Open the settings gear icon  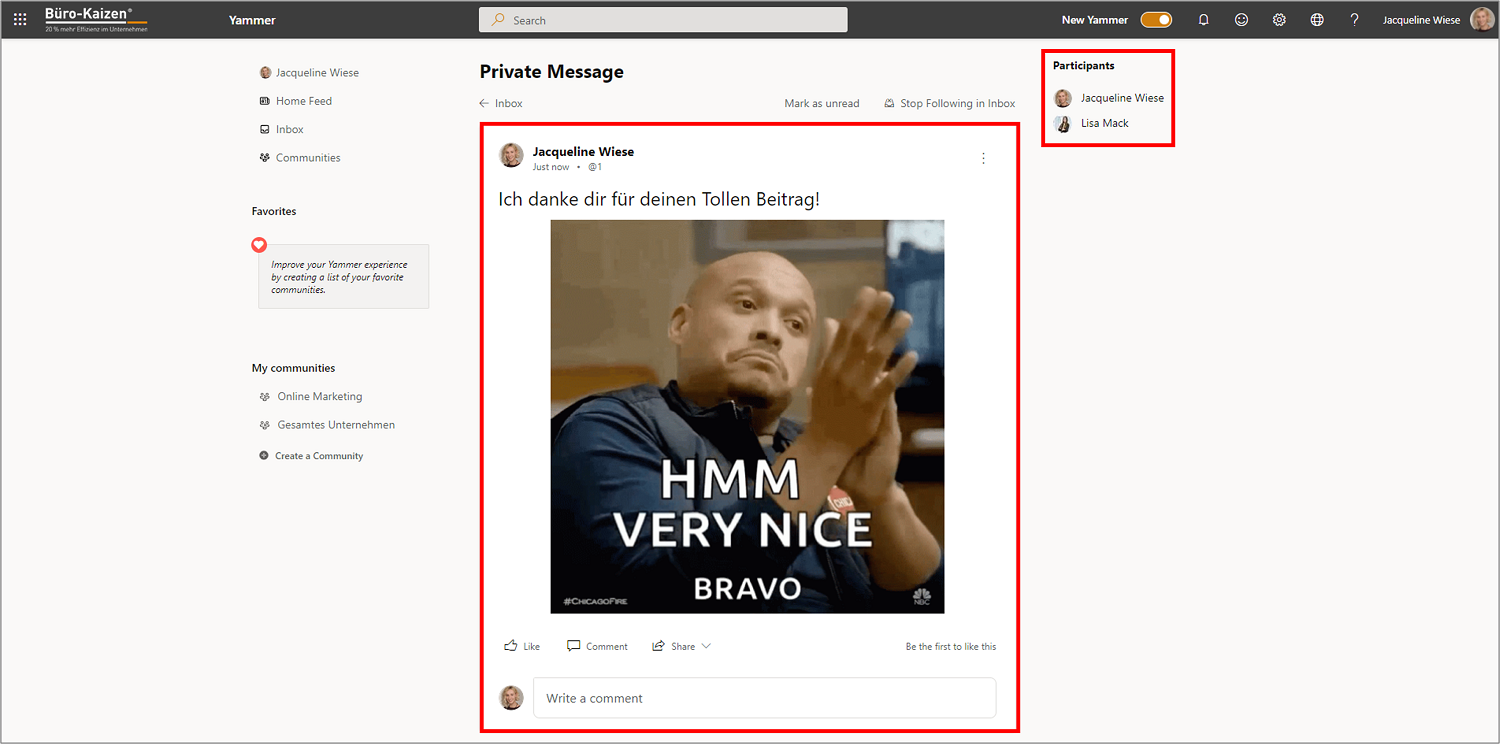[x=1279, y=20]
